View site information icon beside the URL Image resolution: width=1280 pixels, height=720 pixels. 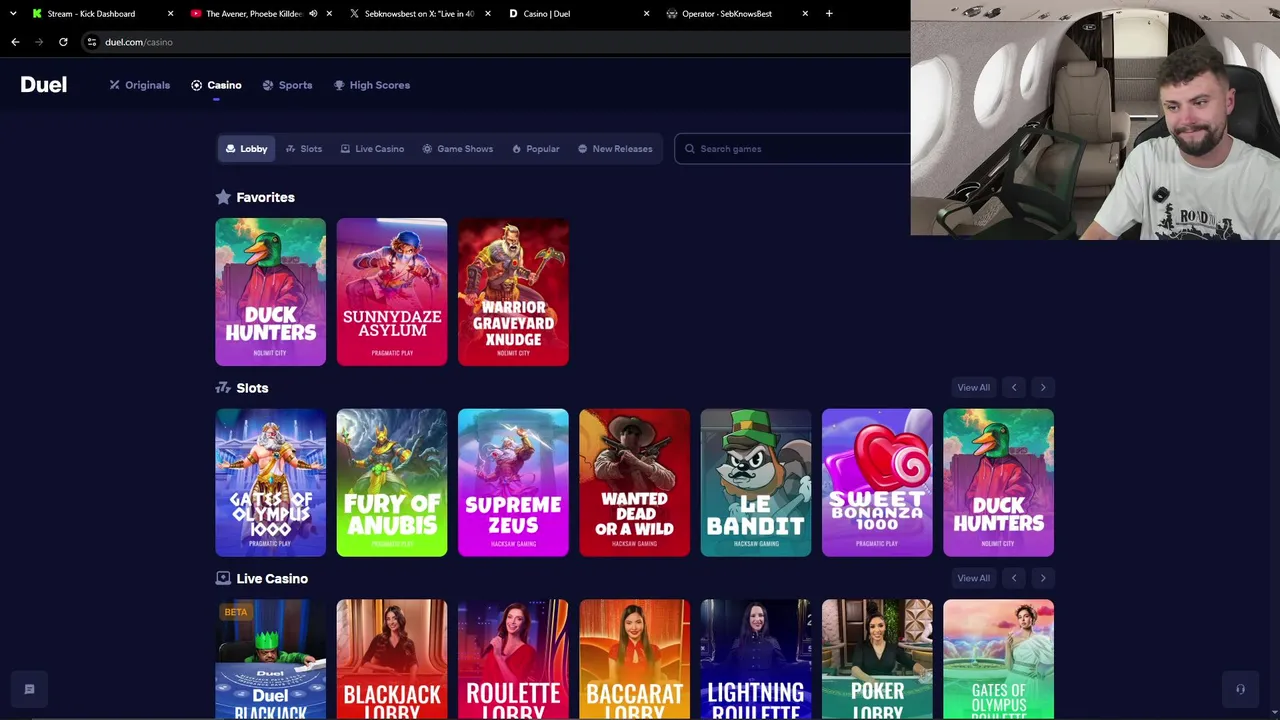pos(91,42)
